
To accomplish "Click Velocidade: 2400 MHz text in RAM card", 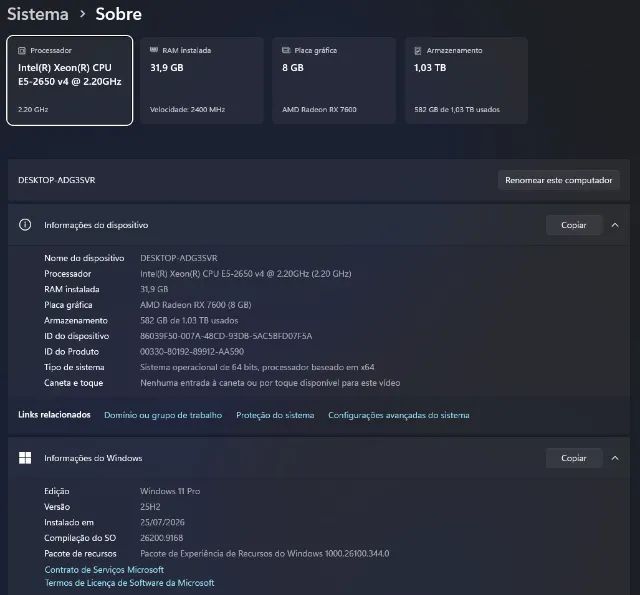I will coord(187,109).
